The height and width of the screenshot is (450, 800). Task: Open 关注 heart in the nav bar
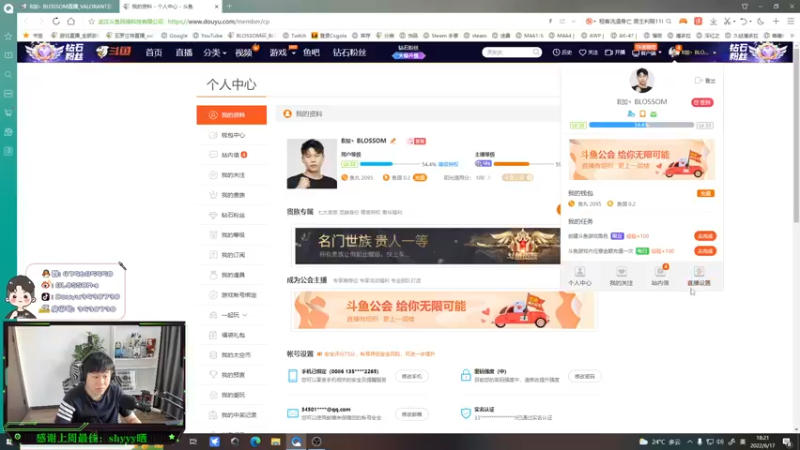pos(588,53)
